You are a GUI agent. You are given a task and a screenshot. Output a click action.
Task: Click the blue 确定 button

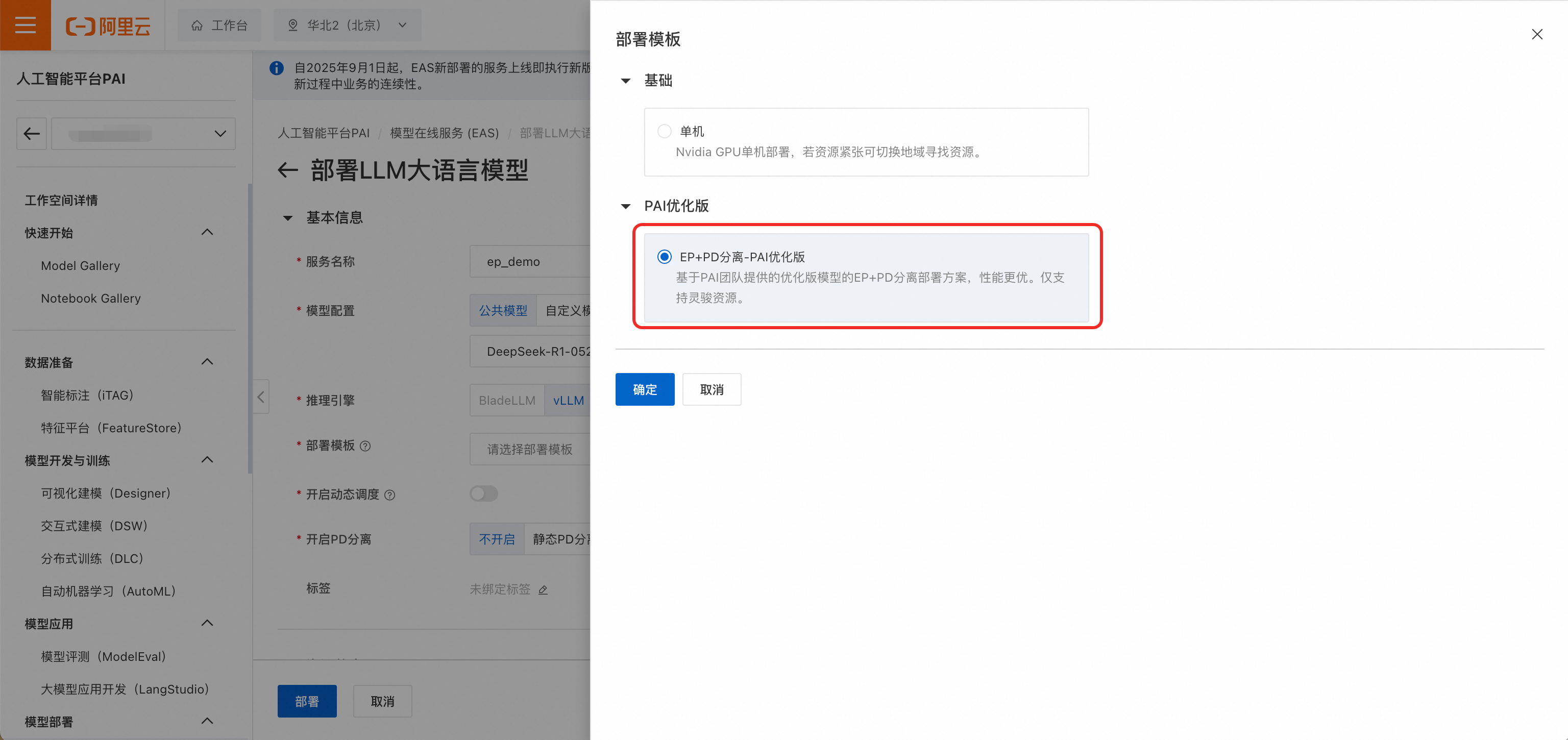(644, 389)
